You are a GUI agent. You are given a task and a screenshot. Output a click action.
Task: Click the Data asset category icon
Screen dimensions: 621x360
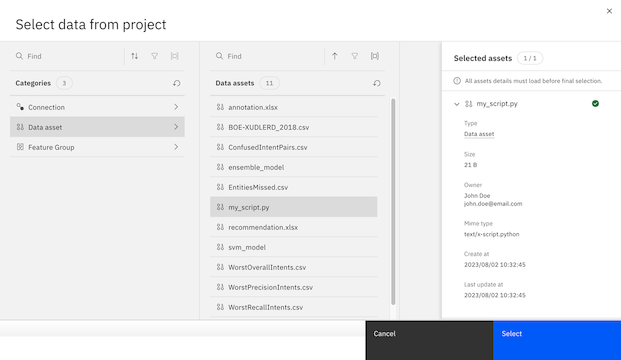tap(20, 127)
